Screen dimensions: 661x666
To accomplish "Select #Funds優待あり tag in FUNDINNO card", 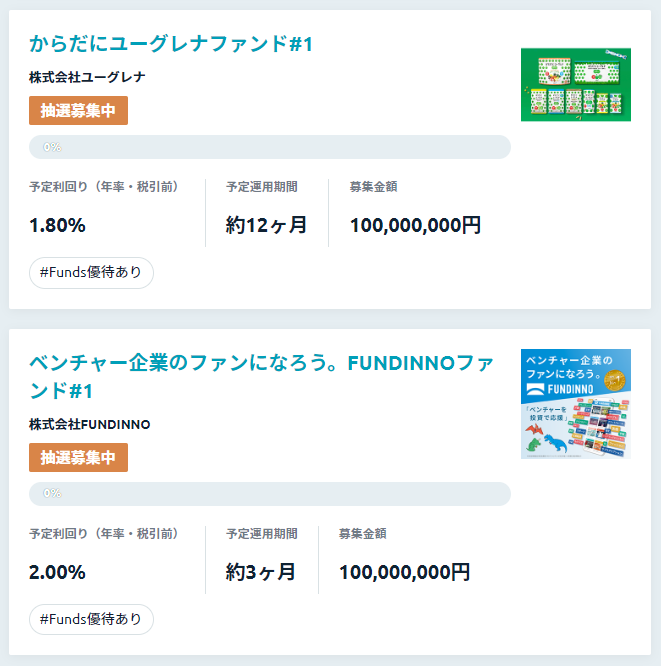I will 91,620.
